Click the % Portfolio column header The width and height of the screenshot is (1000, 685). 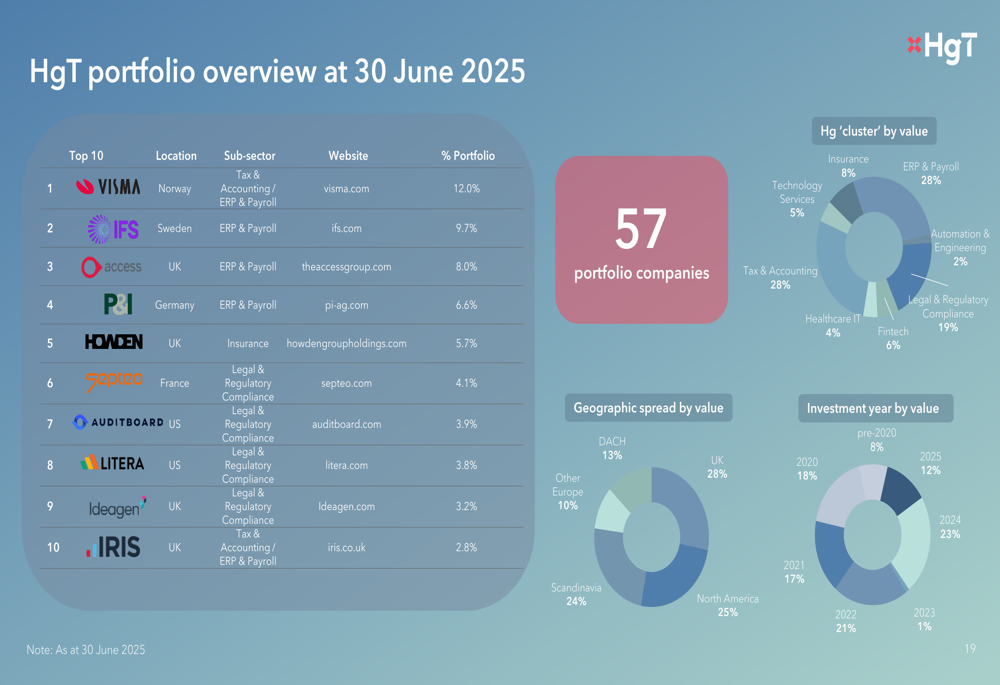click(468, 156)
